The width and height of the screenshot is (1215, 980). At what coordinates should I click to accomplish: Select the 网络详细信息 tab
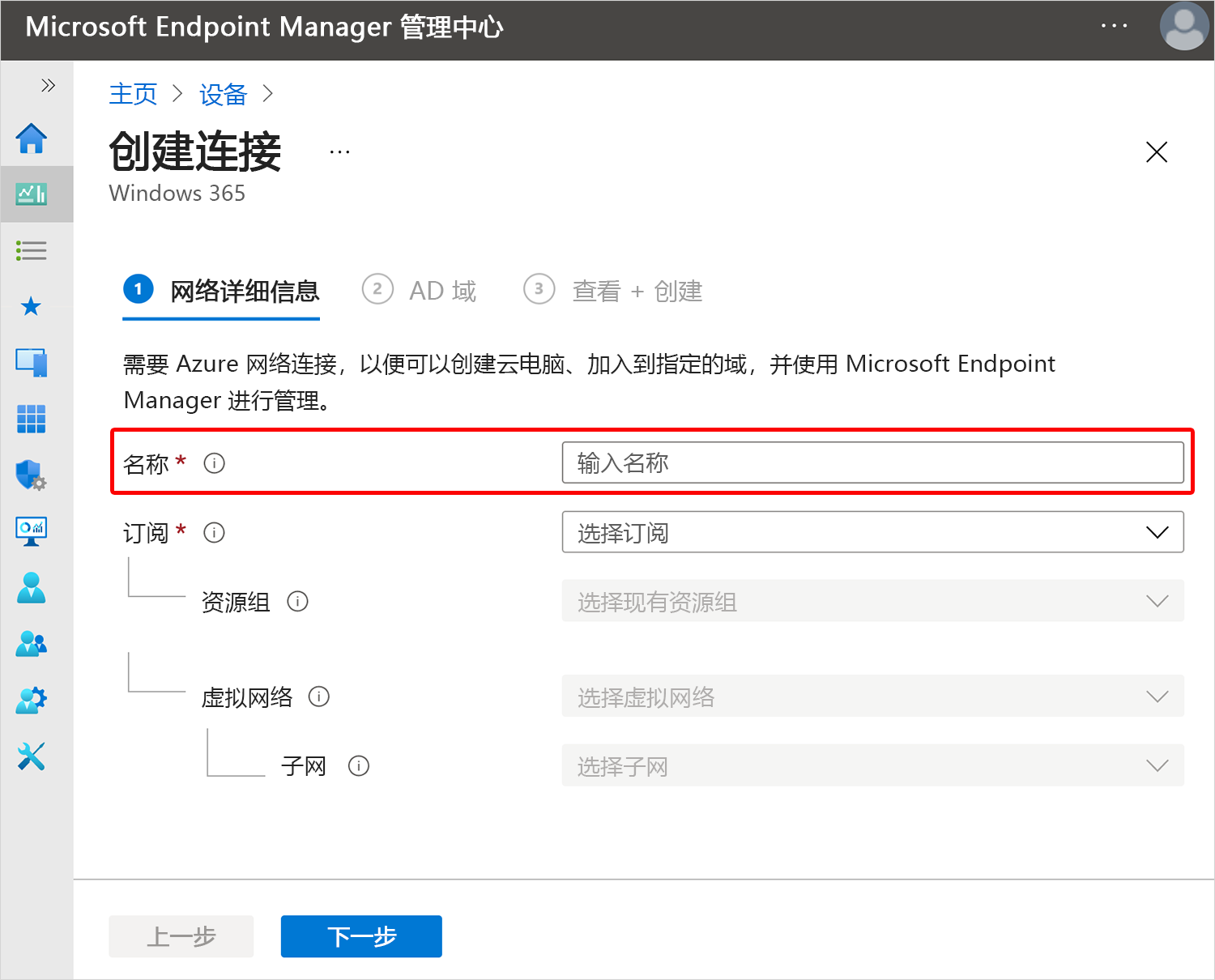point(221,291)
